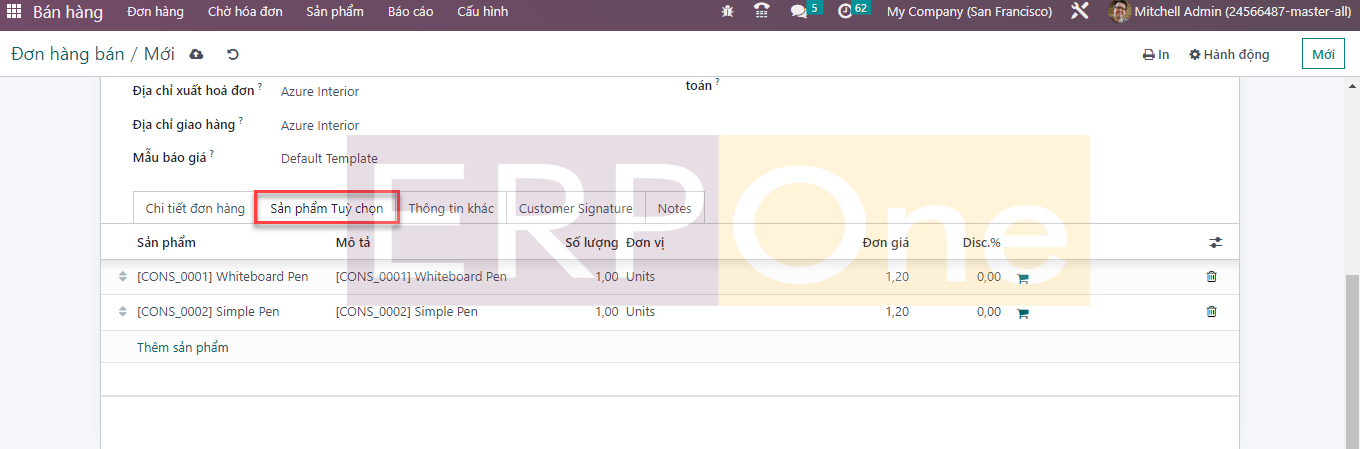Open the Hành động actions dropdown
1360x449 pixels.
click(1229, 55)
